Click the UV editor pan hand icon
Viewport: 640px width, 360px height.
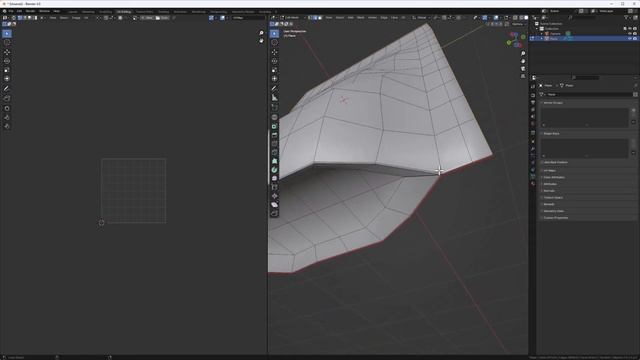[x=262, y=40]
